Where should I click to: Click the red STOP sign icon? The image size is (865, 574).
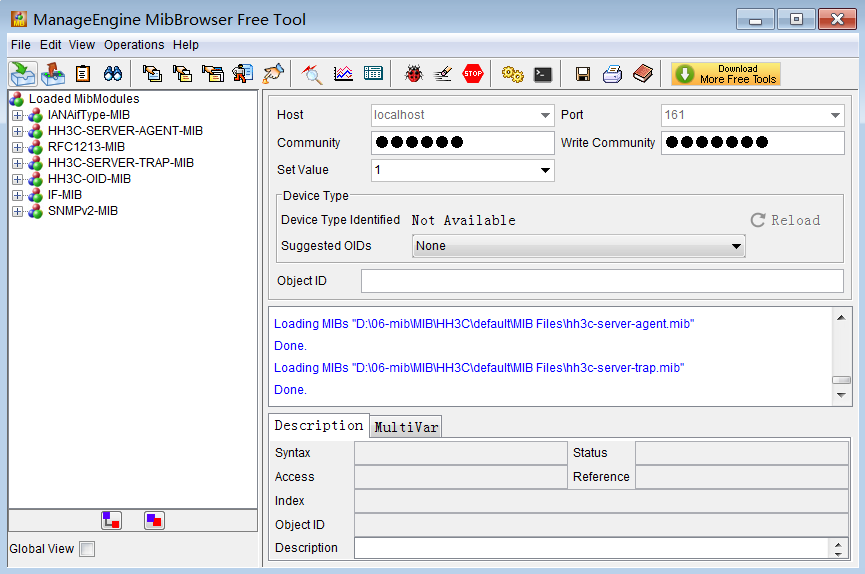point(473,73)
